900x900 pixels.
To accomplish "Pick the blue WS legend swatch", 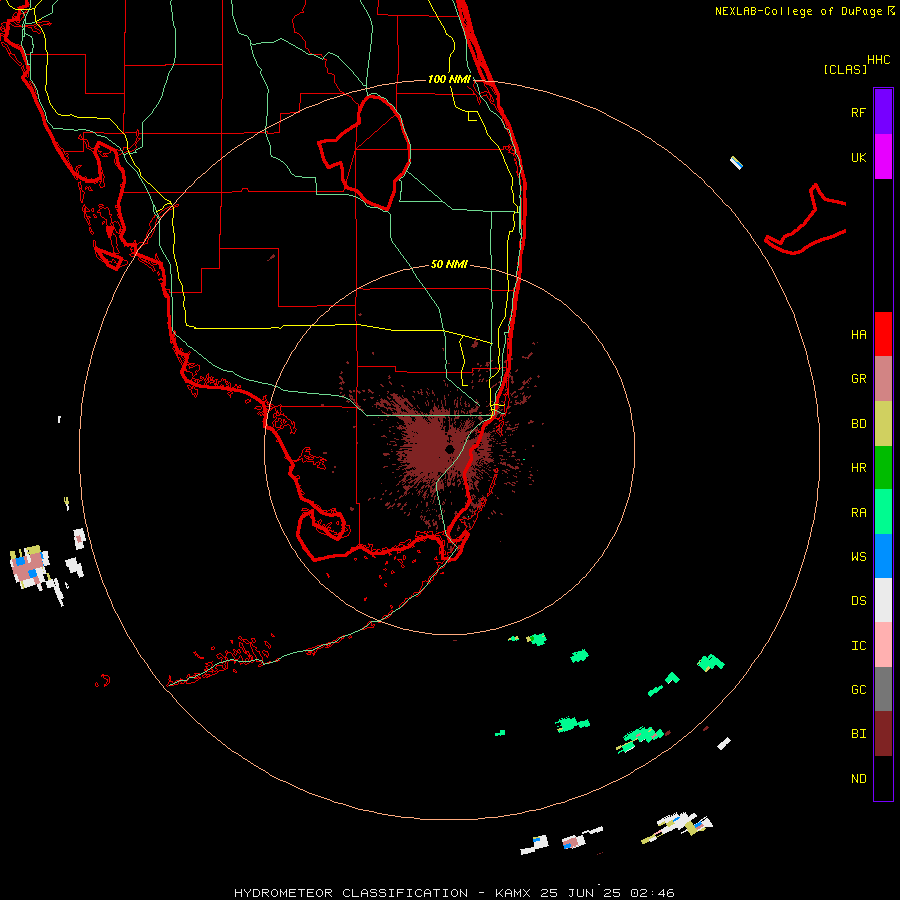I will 883,556.
